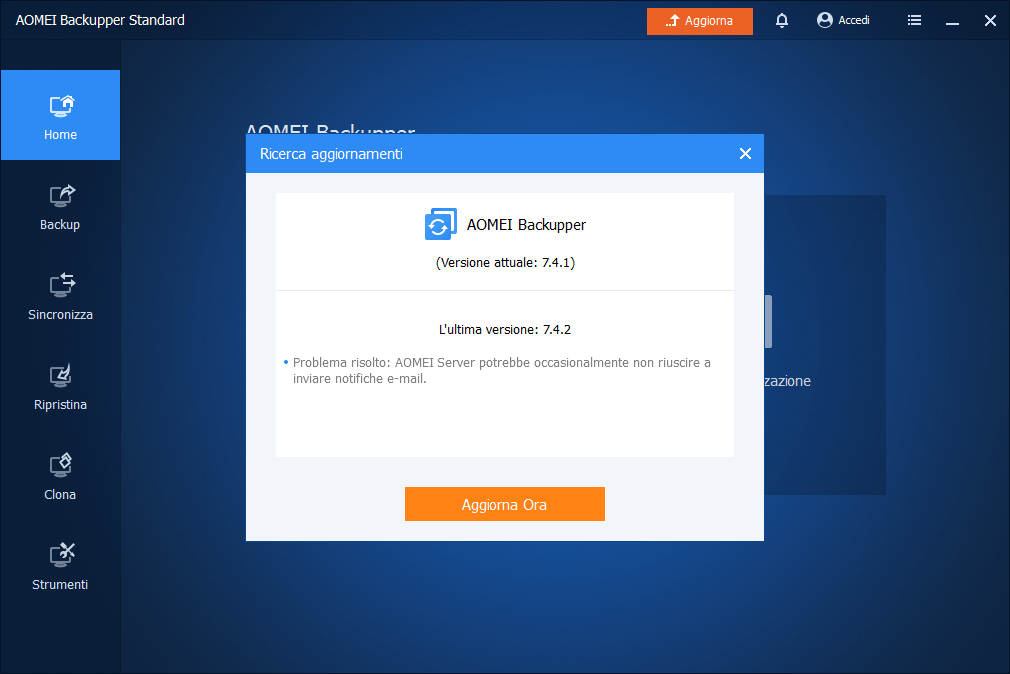Open the Clona section
Screen dimensions: 1010x674
(x=61, y=477)
